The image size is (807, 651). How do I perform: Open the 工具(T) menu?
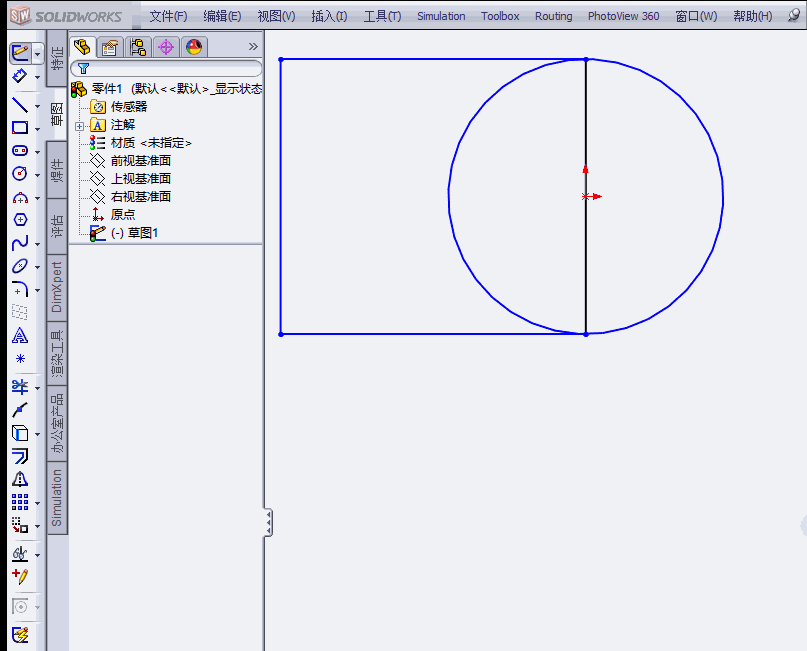point(382,16)
